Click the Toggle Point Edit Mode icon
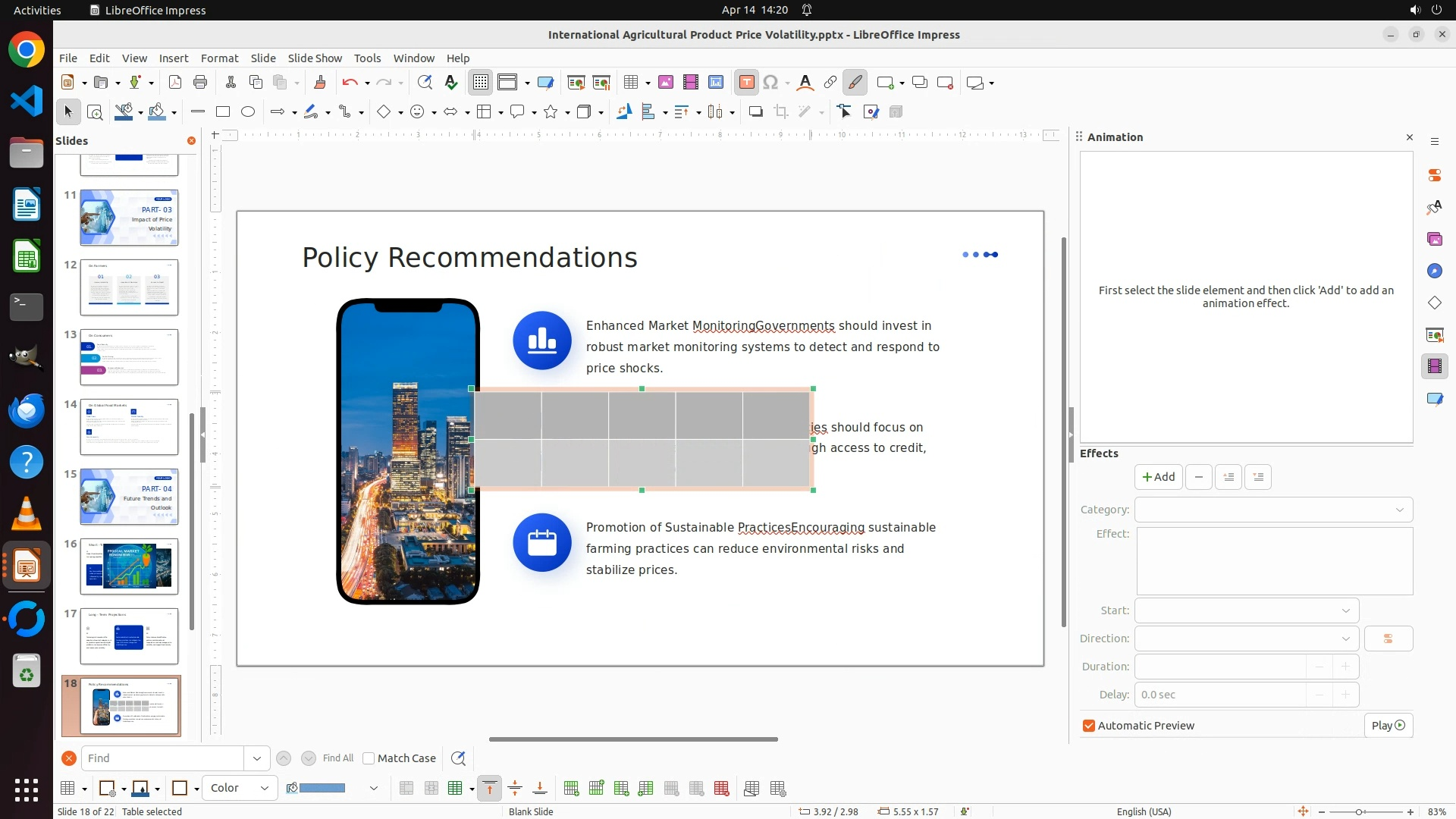The height and width of the screenshot is (819, 1456). (x=845, y=112)
